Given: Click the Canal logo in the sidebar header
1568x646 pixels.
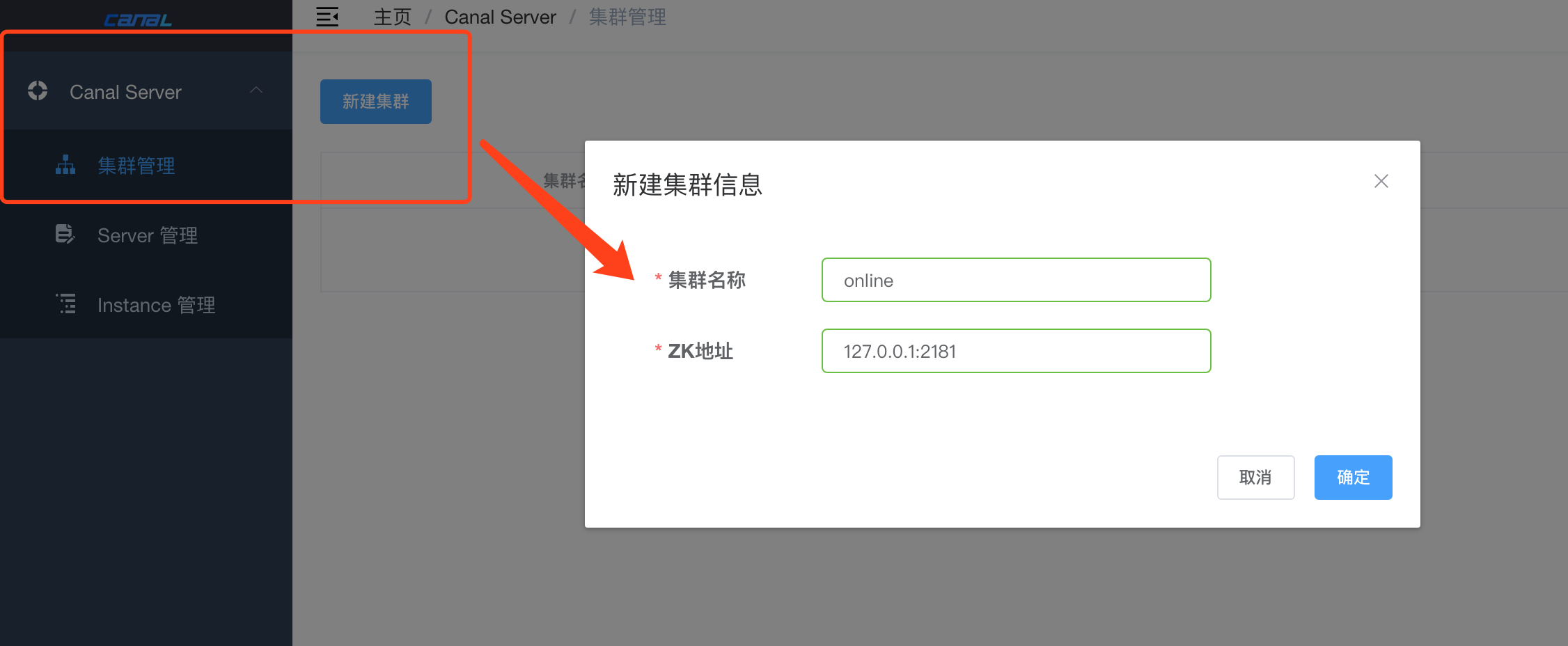Looking at the screenshot, I should (138, 20).
